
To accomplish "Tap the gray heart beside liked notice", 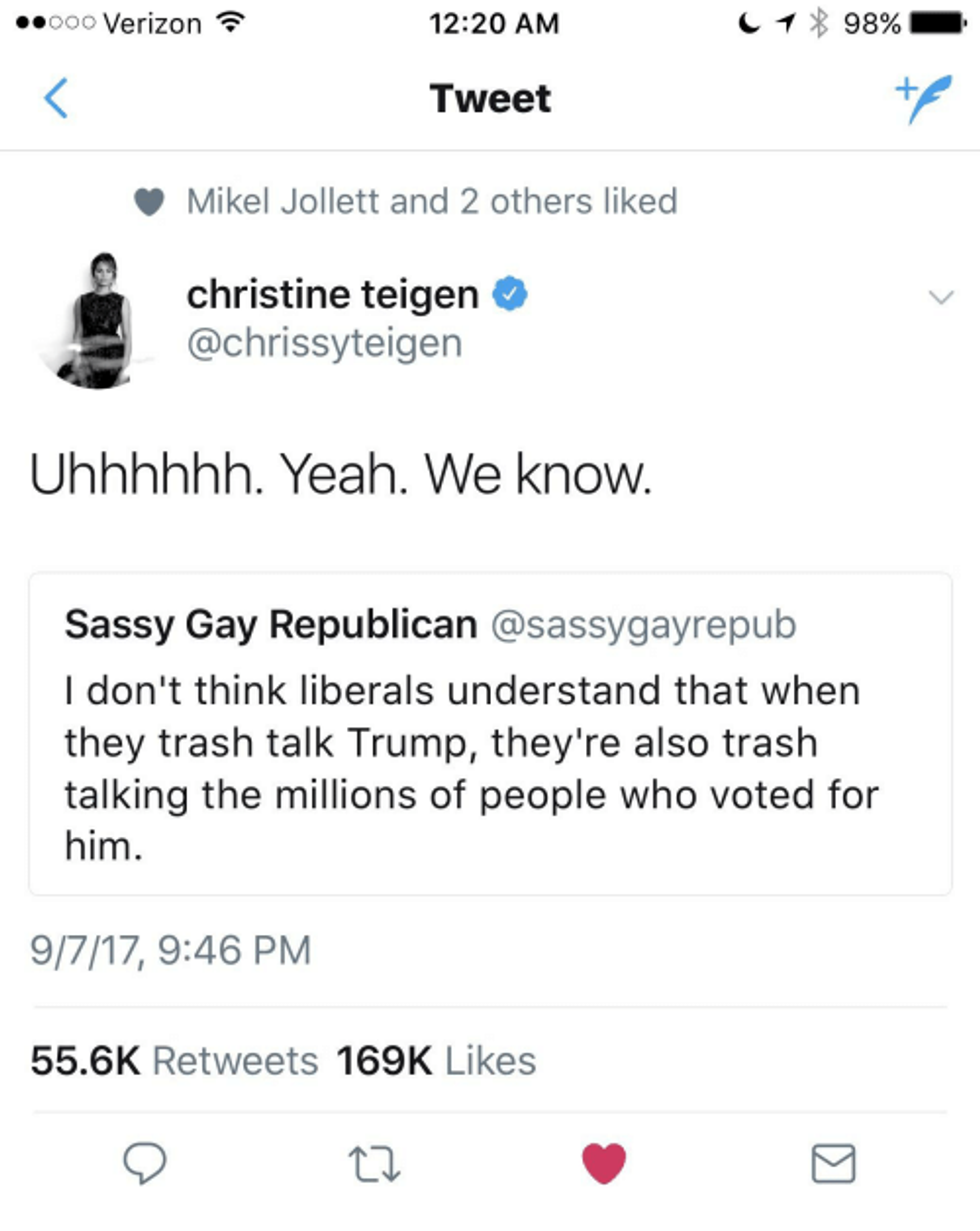I will [x=148, y=203].
